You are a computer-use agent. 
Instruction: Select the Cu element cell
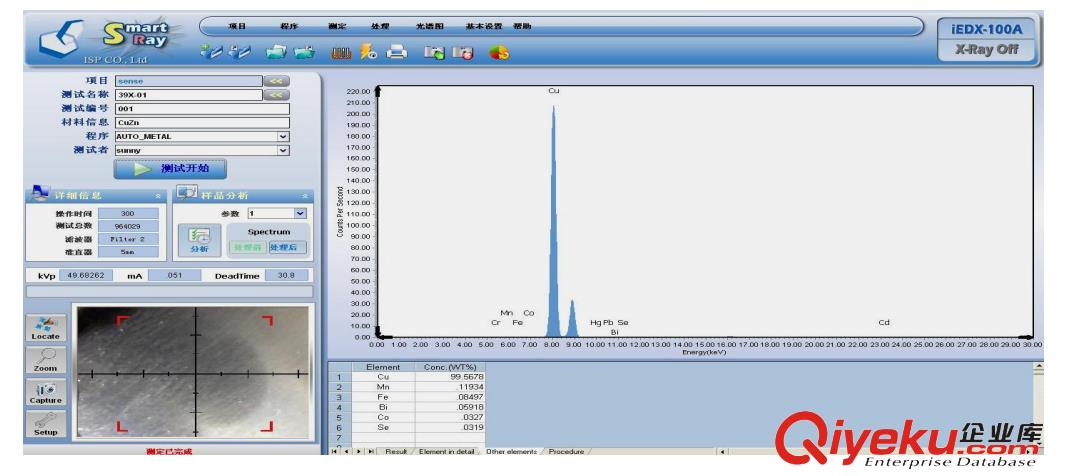click(383, 377)
